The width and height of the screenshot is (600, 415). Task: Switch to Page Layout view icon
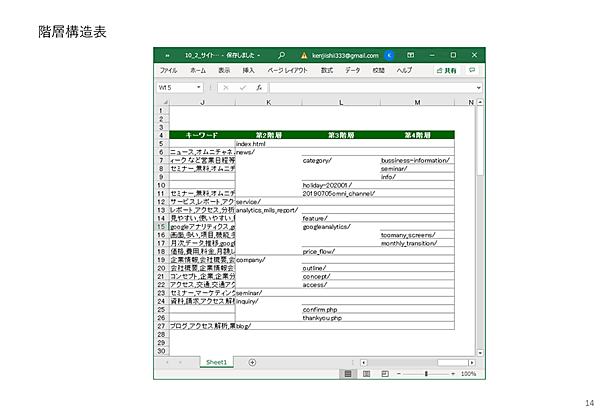click(366, 373)
